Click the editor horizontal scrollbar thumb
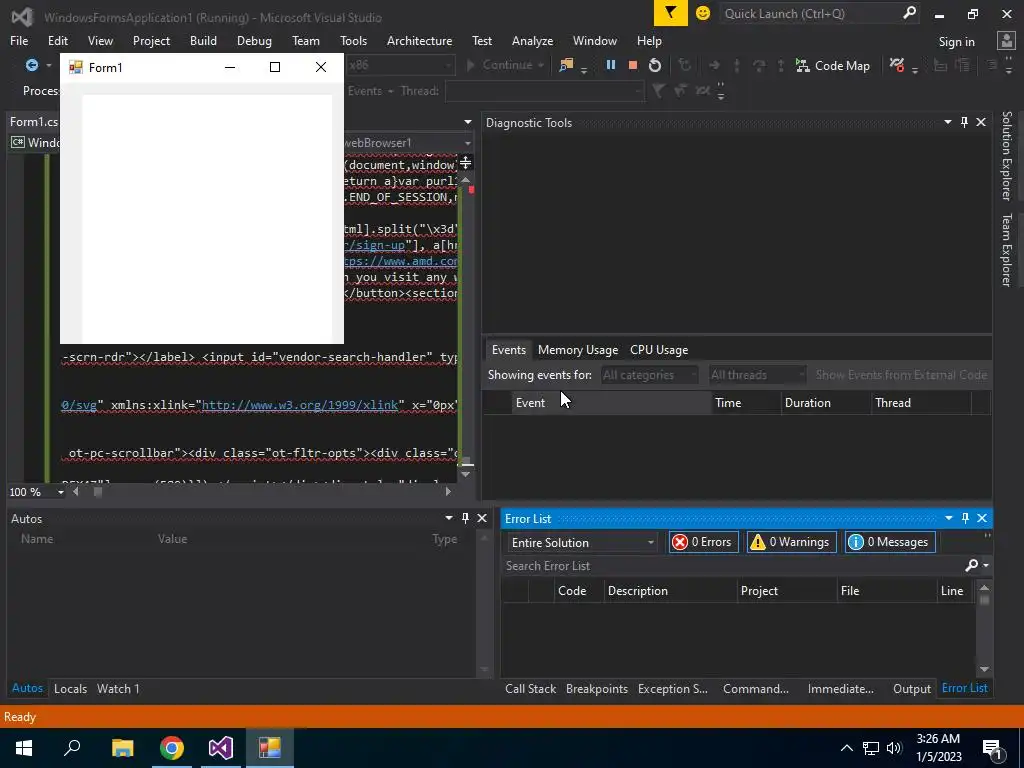The width and height of the screenshot is (1024, 768). [x=98, y=492]
